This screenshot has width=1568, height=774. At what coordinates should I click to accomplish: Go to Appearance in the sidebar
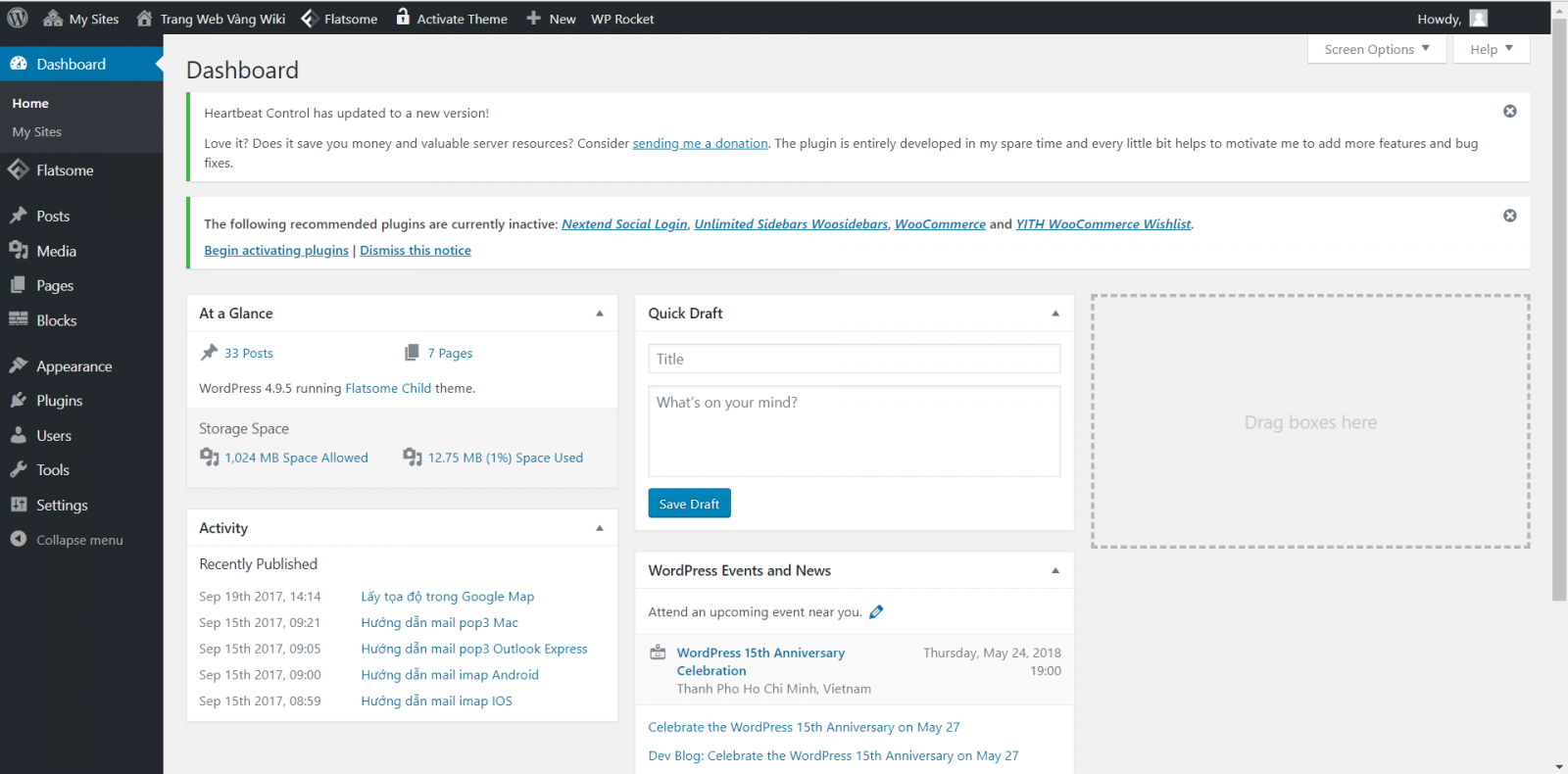[x=73, y=366]
